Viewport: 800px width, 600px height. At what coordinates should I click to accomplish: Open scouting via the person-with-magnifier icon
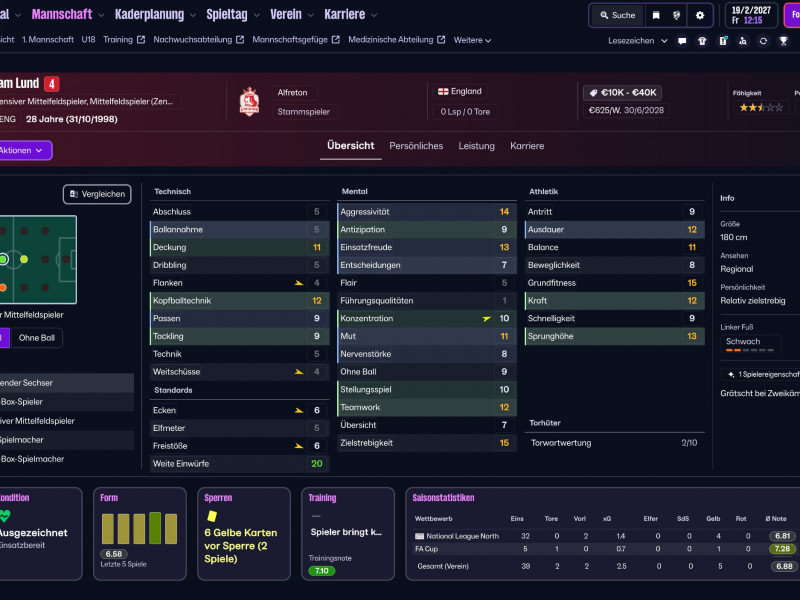743,41
